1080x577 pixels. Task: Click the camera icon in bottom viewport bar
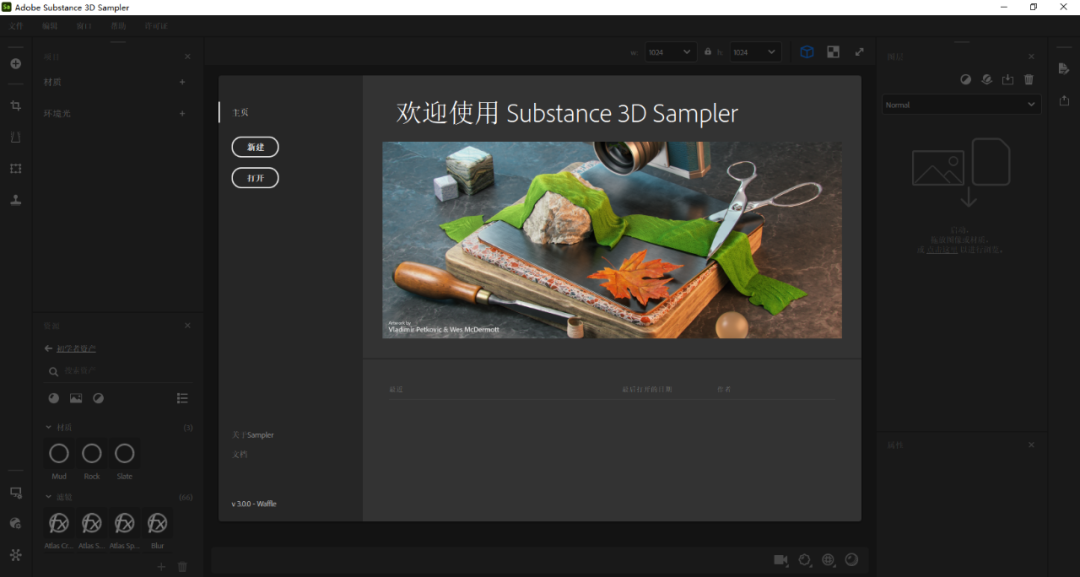click(780, 560)
